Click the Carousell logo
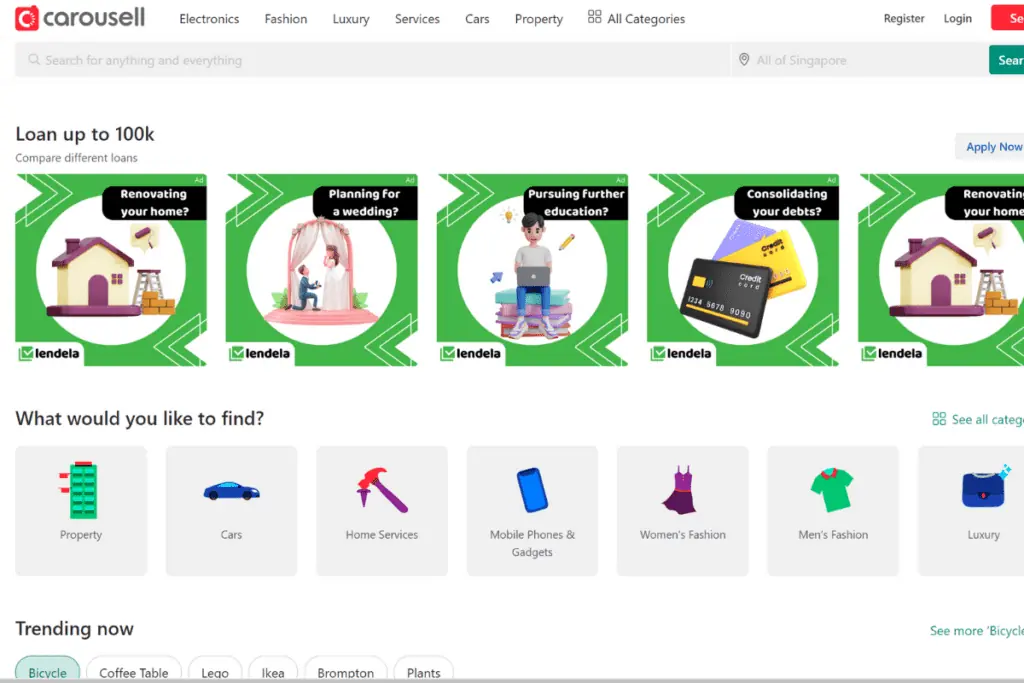 click(x=80, y=18)
